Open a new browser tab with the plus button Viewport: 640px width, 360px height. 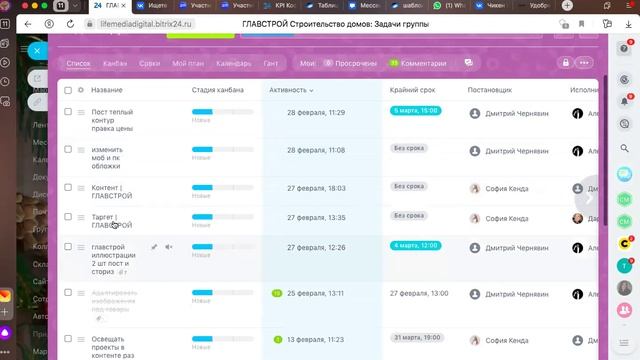pos(567,5)
